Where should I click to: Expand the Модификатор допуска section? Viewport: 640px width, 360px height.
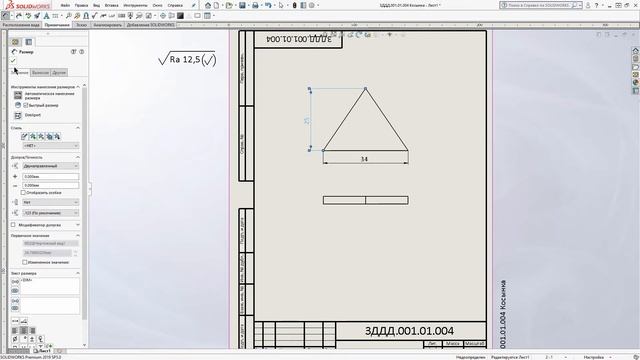pyautogui.click(x=78, y=225)
